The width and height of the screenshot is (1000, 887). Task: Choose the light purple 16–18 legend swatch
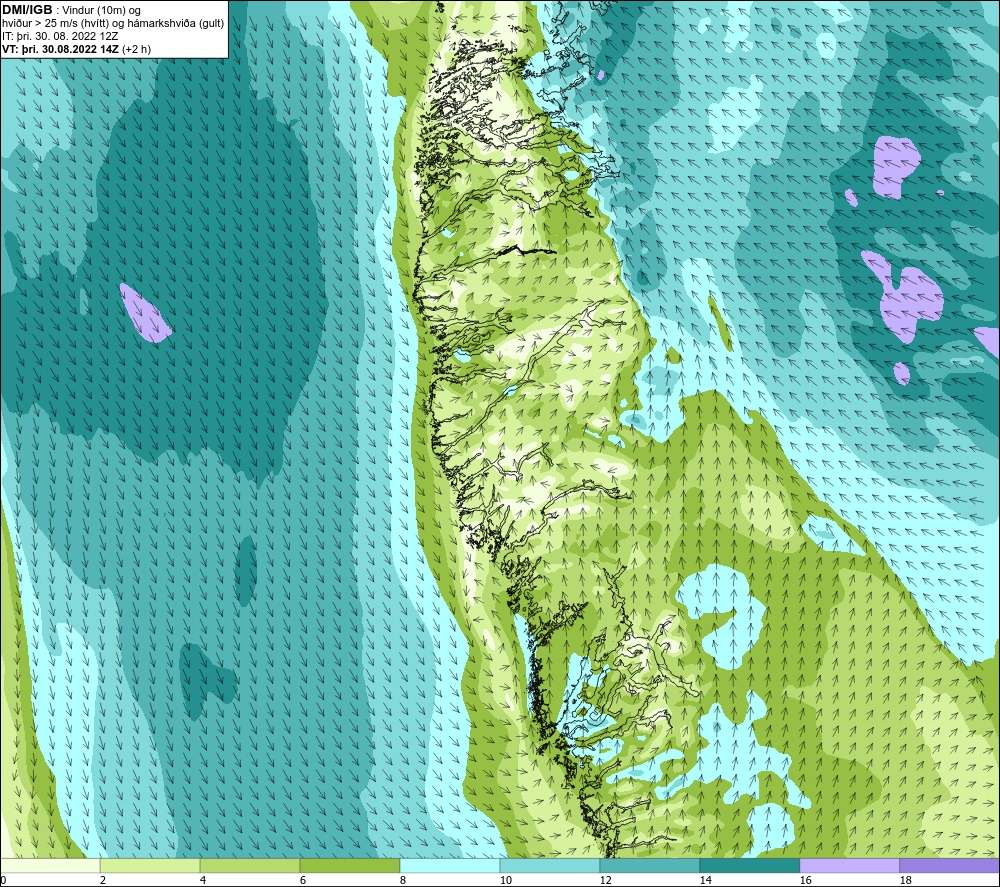tap(849, 865)
